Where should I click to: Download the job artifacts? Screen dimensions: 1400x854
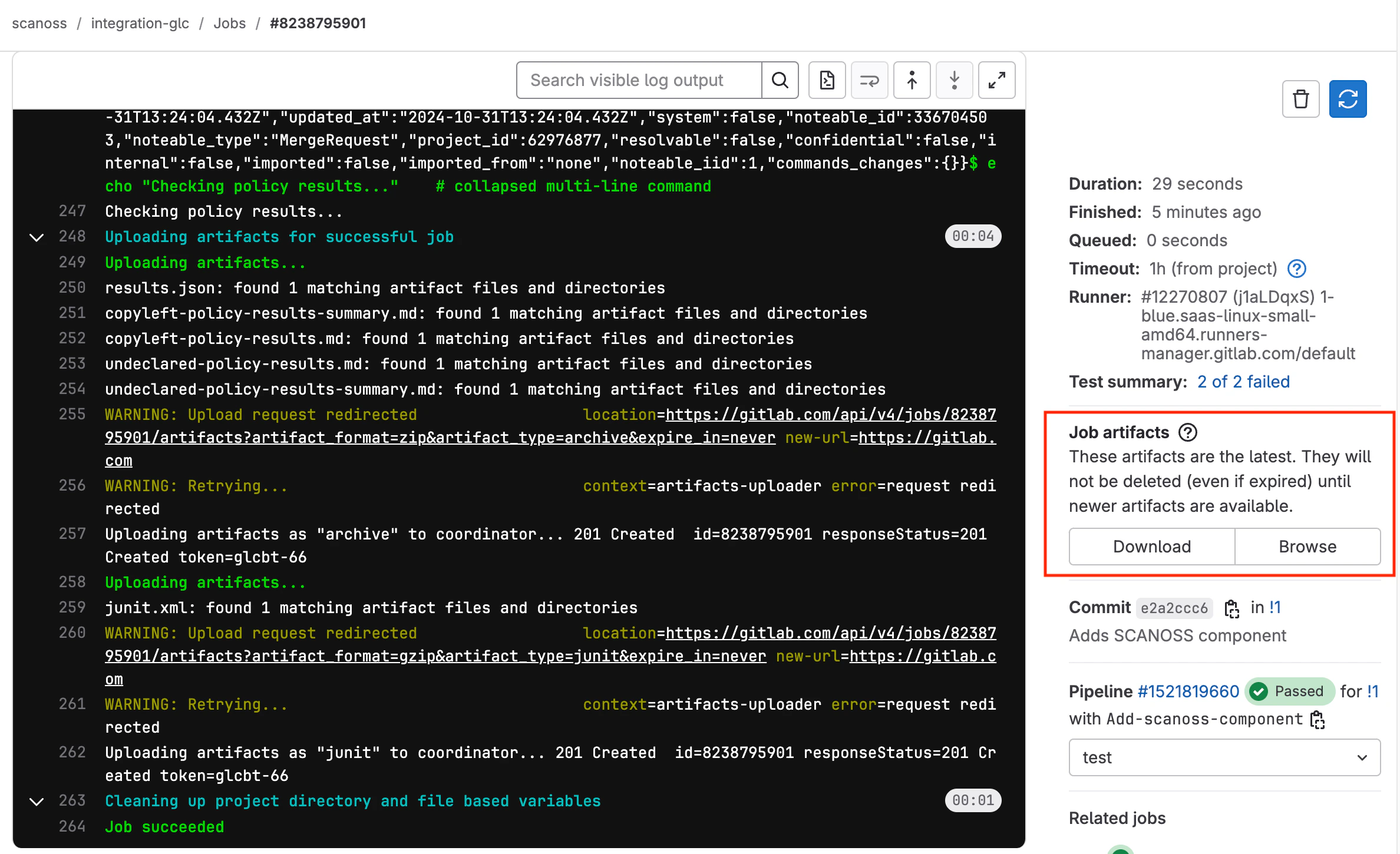point(1151,547)
